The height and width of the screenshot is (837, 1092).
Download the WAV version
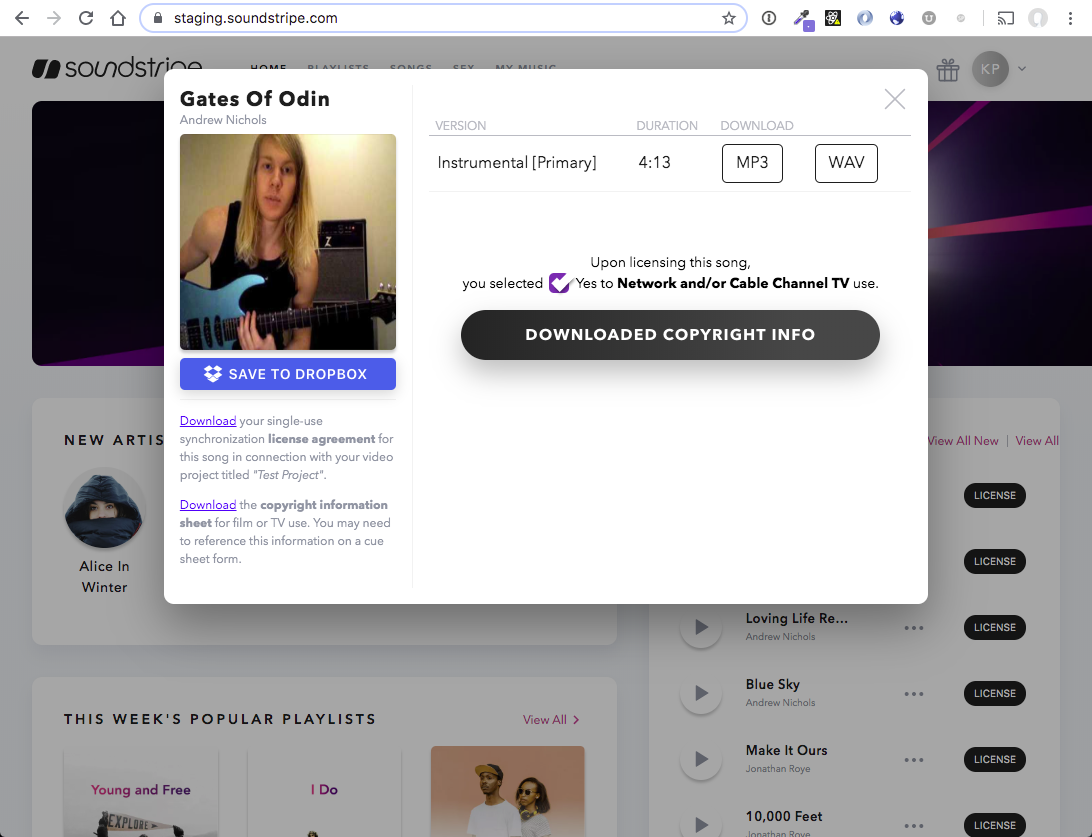(846, 163)
